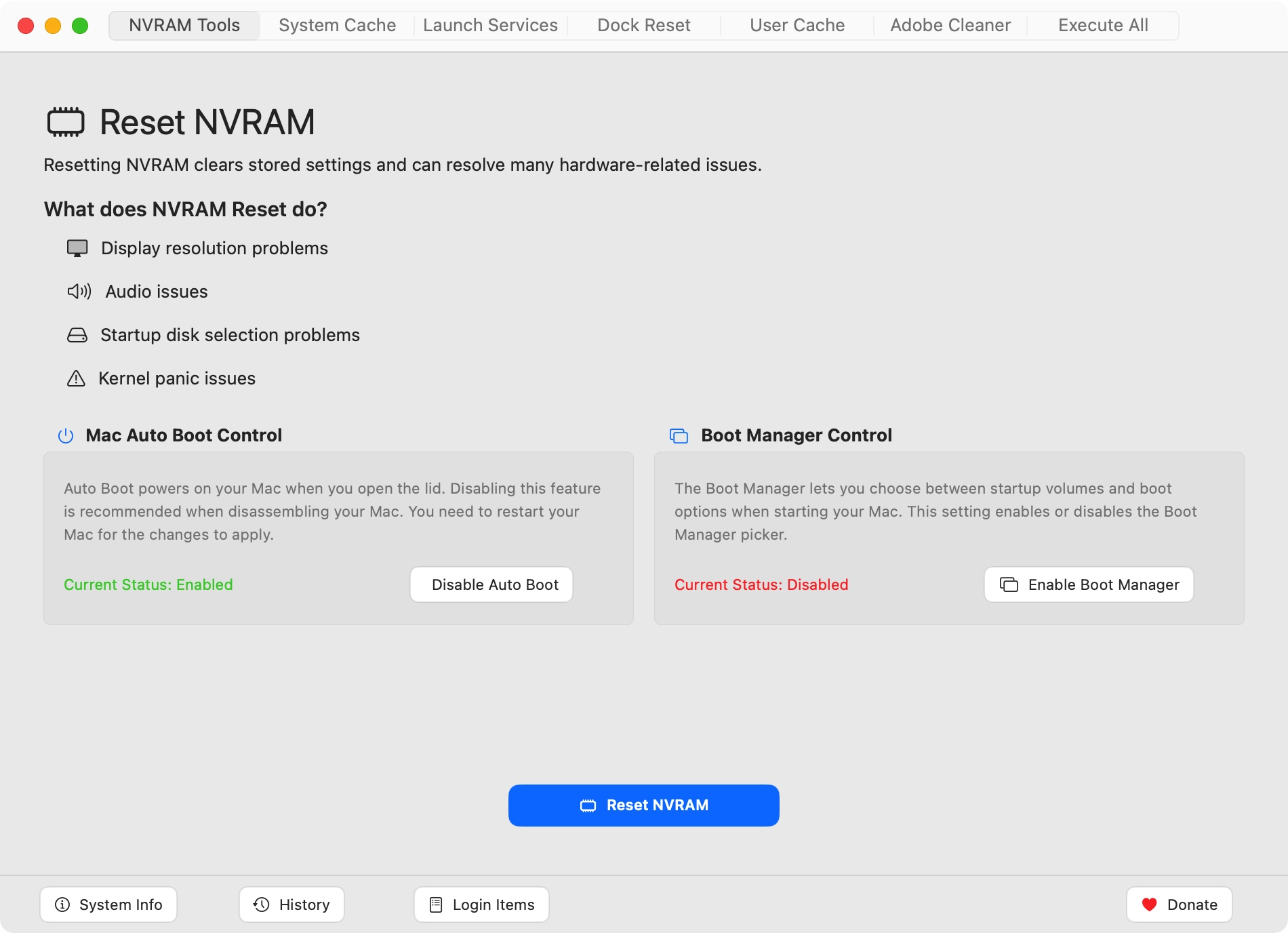Click the 'Boot Manager Control' heading
The width and height of the screenshot is (1288, 933).
[x=797, y=435]
